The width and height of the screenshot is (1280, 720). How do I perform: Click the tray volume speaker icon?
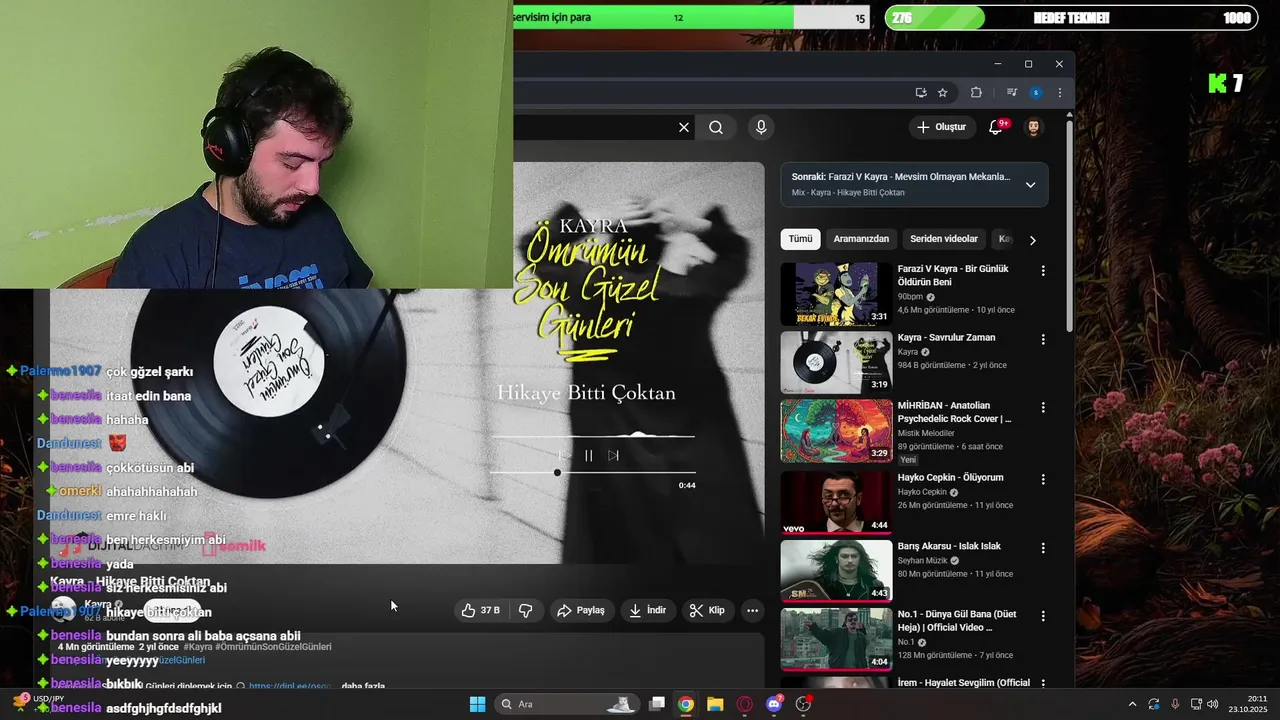tap(1212, 704)
